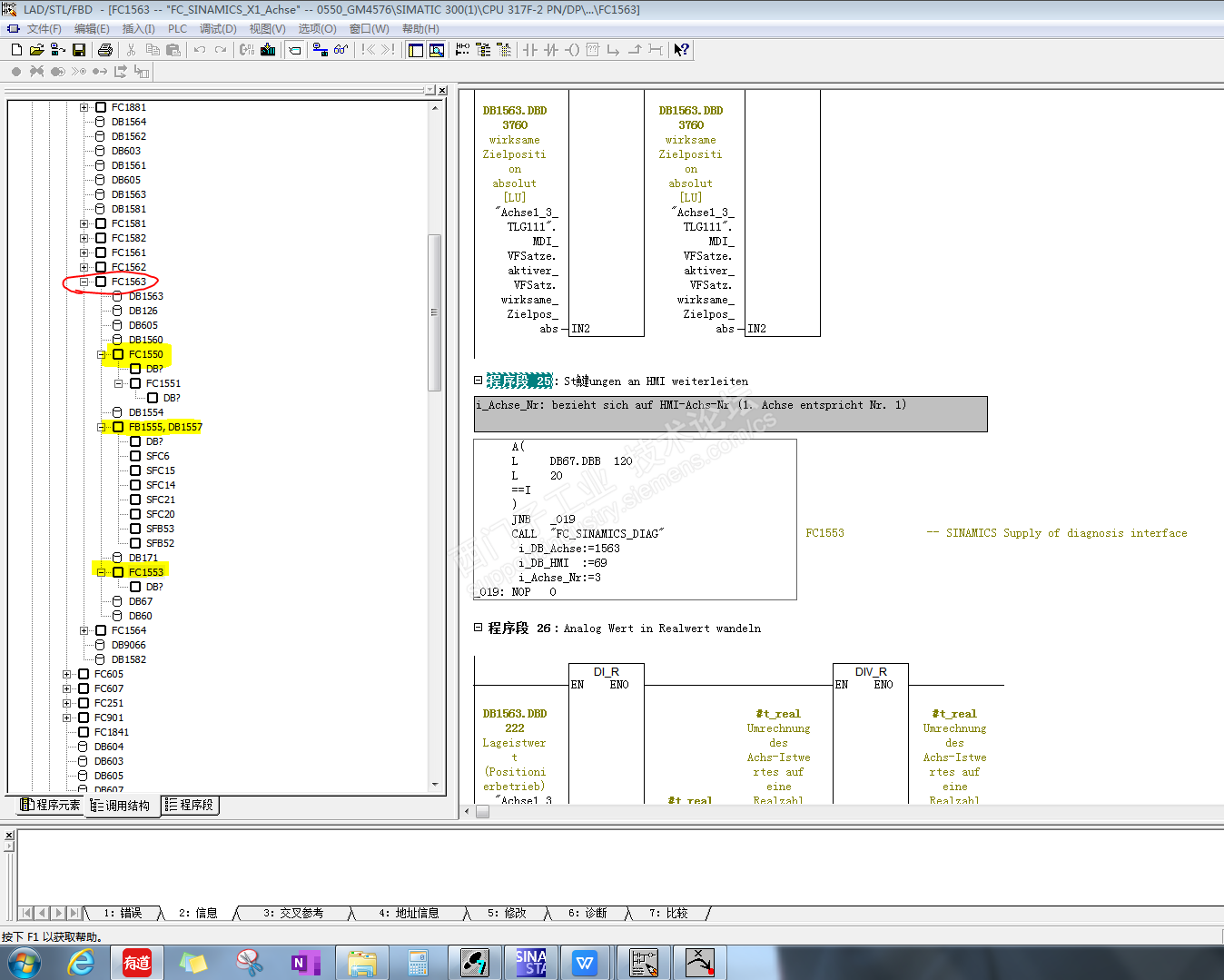Switch to the 调用结构 tab
The height and width of the screenshot is (980, 1224).
pyautogui.click(x=122, y=806)
